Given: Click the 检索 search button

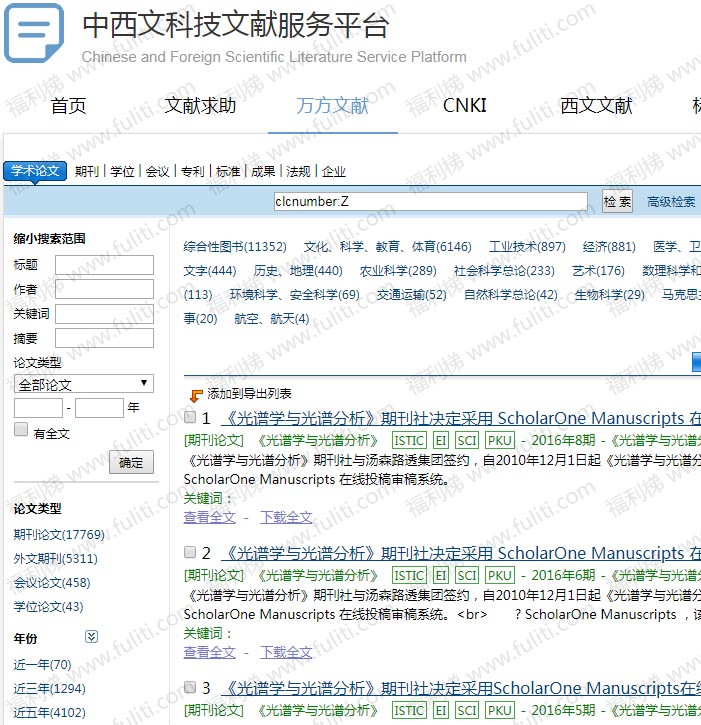Looking at the screenshot, I should point(617,202).
